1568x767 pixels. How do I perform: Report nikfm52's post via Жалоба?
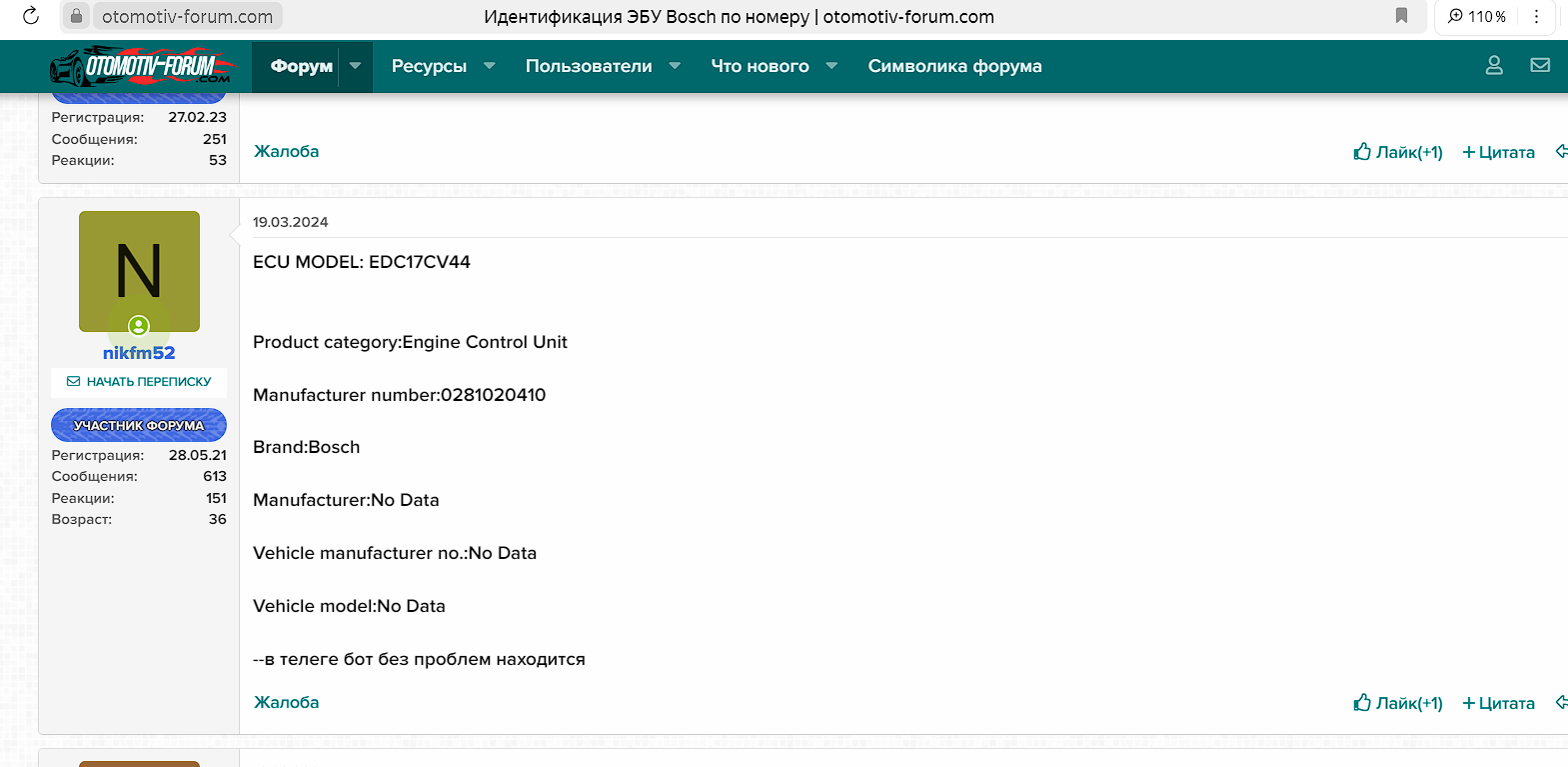pos(286,702)
